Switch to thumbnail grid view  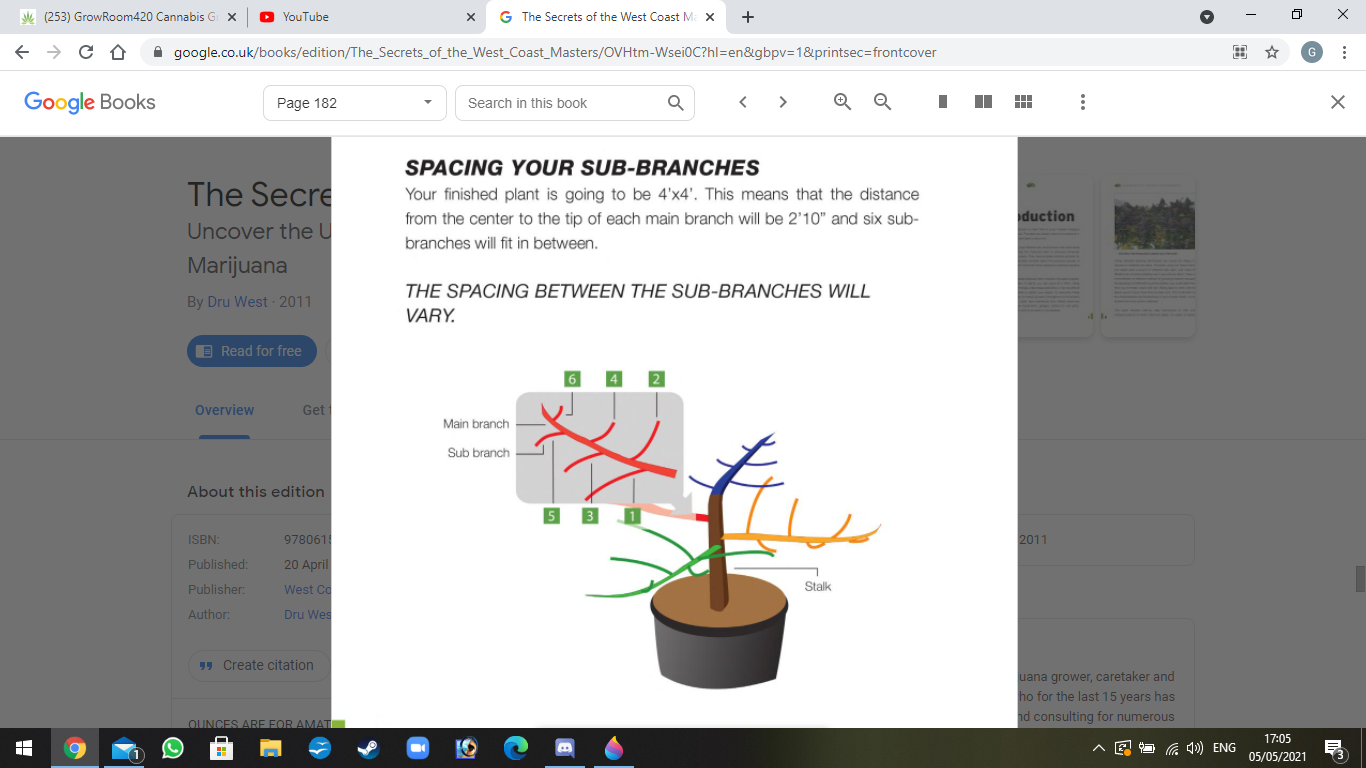1023,102
